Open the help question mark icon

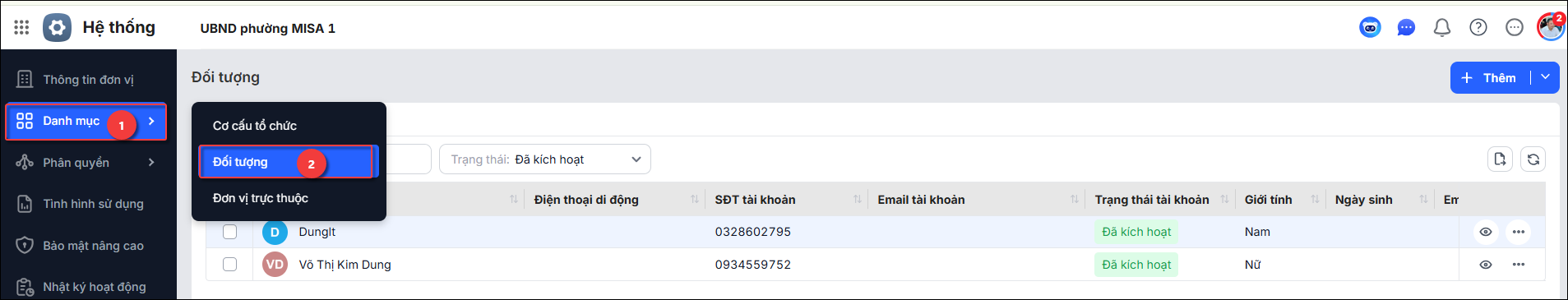pyautogui.click(x=1478, y=28)
